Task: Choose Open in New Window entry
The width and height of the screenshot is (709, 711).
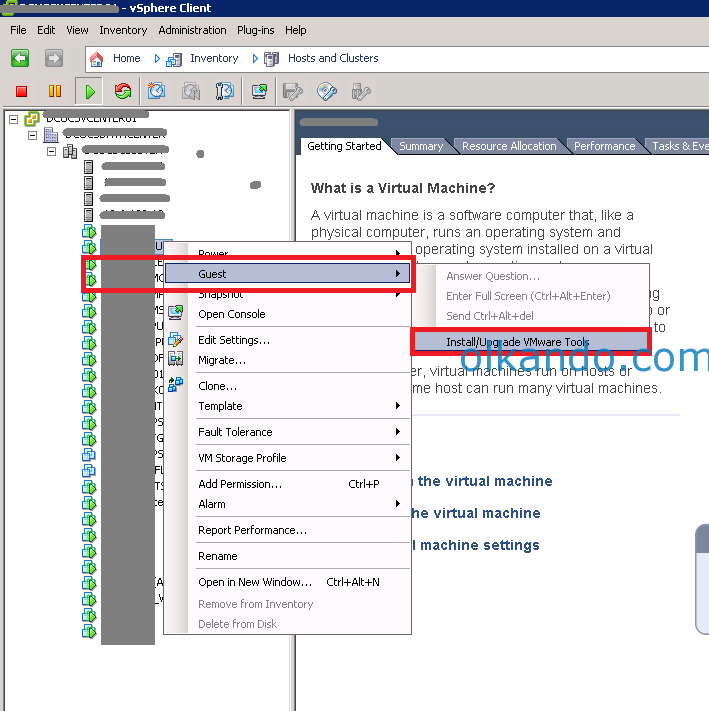Action: (287, 582)
